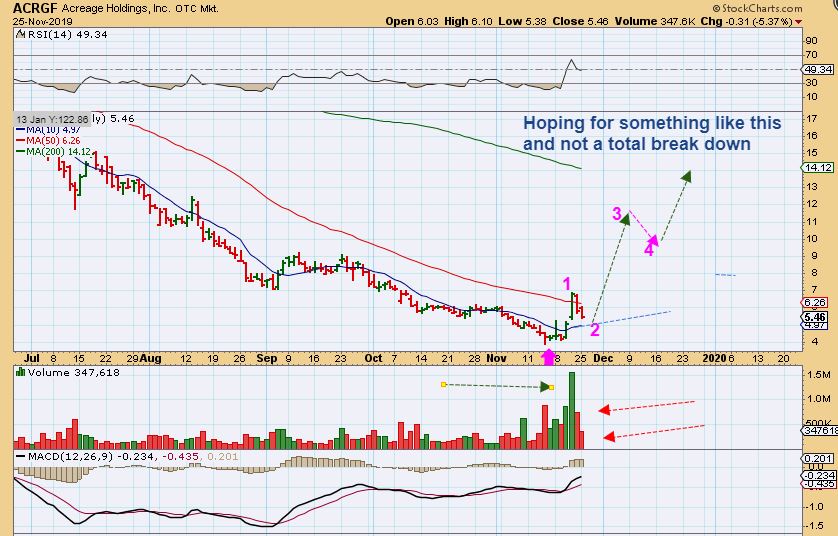Click the Acreage Holdings, Inc. company name
The width and height of the screenshot is (838, 536).
click(x=116, y=9)
